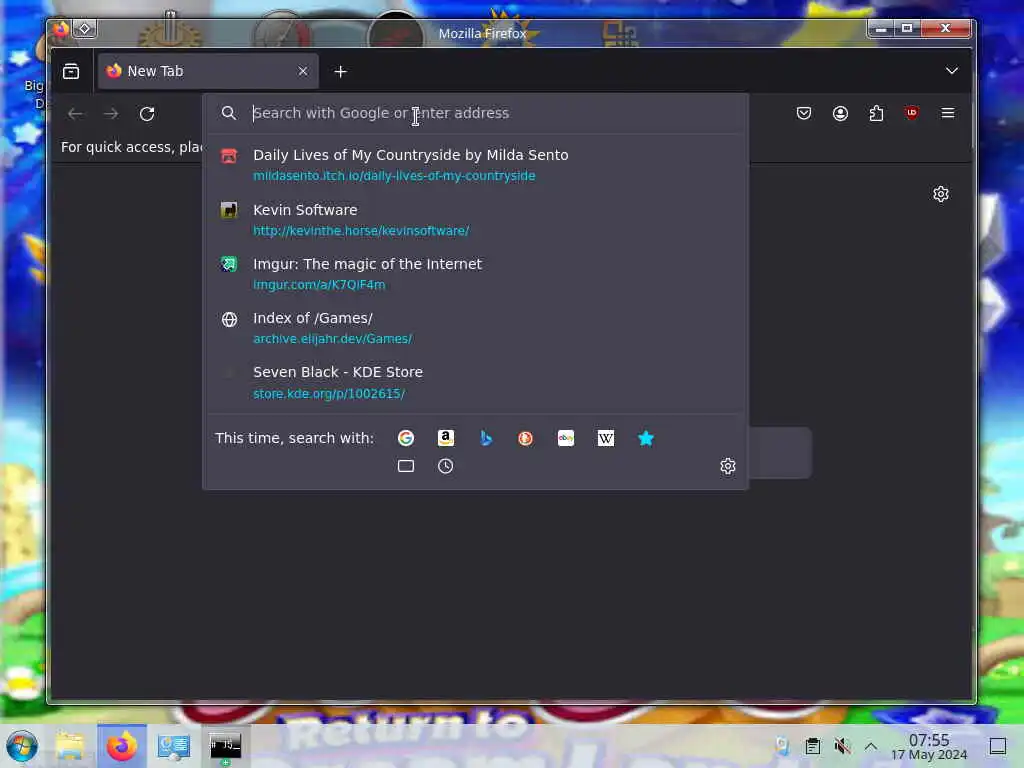Open Firefox View tab overview icon
1024x768 pixels.
pos(71,71)
